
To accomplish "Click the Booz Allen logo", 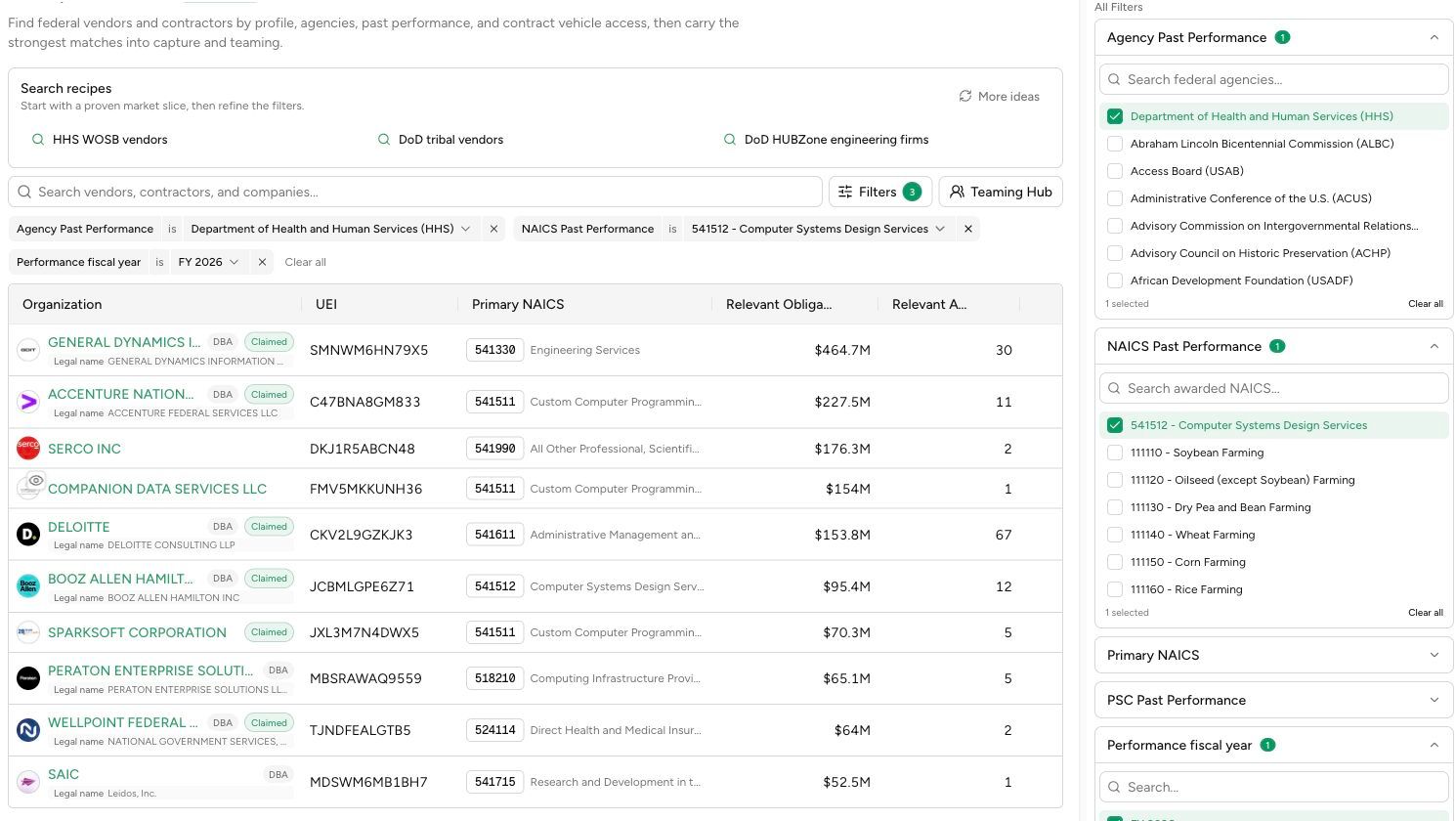I will coord(28,586).
